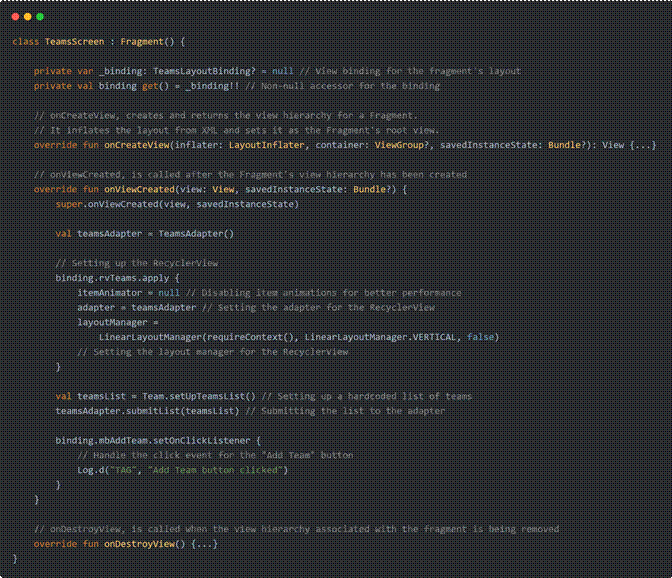Click the itemAnimator property
This screenshot has height=578, width=672.
pos(110,293)
